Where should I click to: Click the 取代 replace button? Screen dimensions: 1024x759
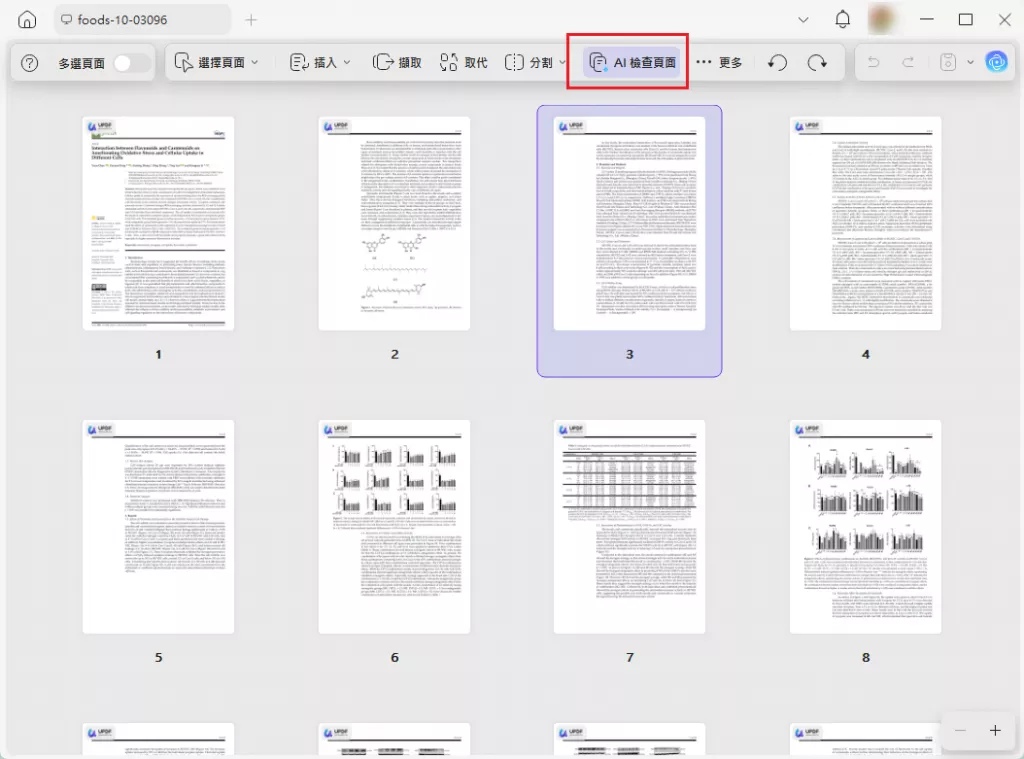(x=464, y=63)
